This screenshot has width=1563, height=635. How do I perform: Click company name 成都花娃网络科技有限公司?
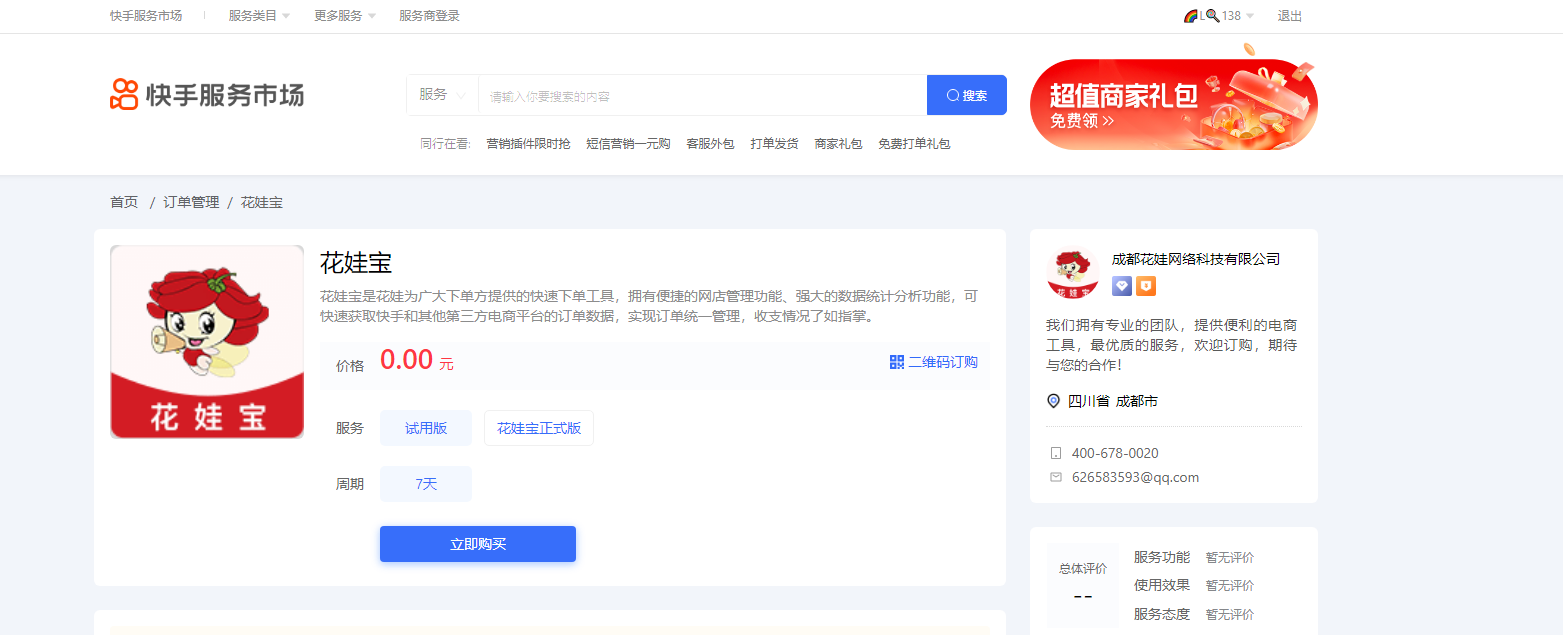coord(1196,259)
